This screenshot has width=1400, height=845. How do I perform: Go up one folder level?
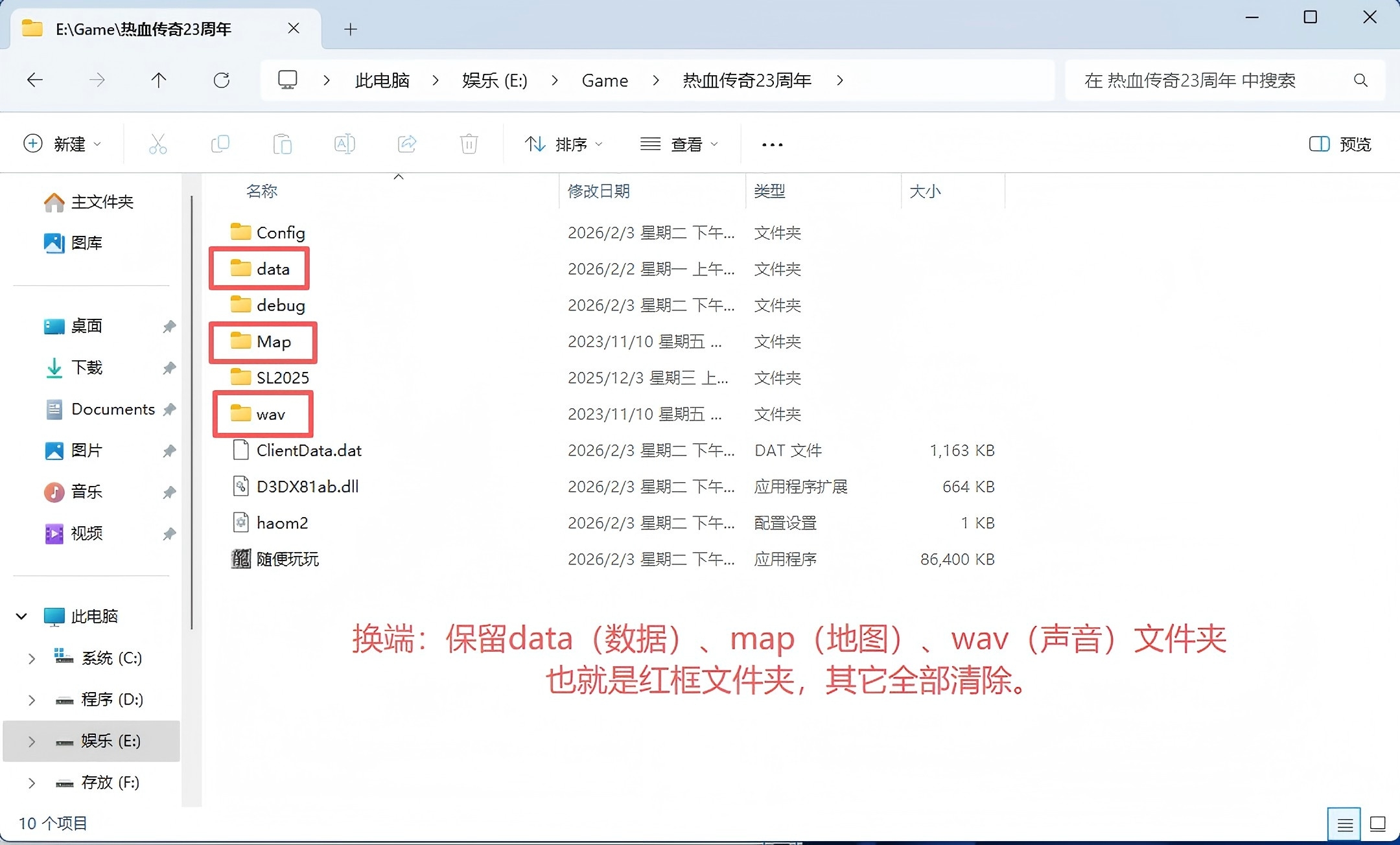click(x=159, y=80)
